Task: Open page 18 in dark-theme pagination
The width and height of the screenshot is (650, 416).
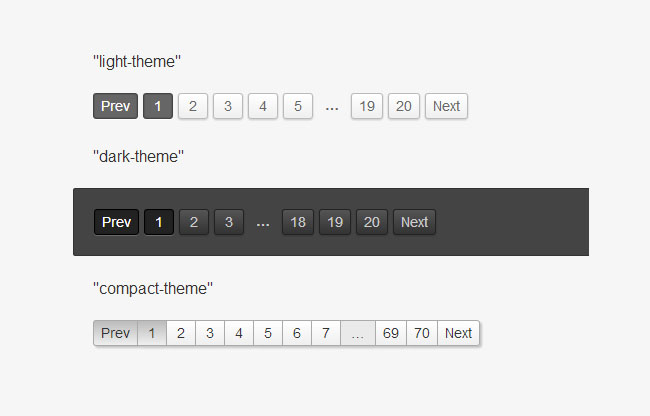Action: click(x=298, y=222)
